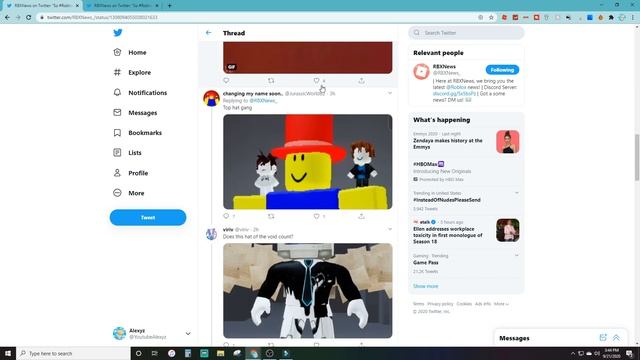This screenshot has height=360, width=640.
Task: Open RBXNews profile avatar
Action: click(421, 71)
